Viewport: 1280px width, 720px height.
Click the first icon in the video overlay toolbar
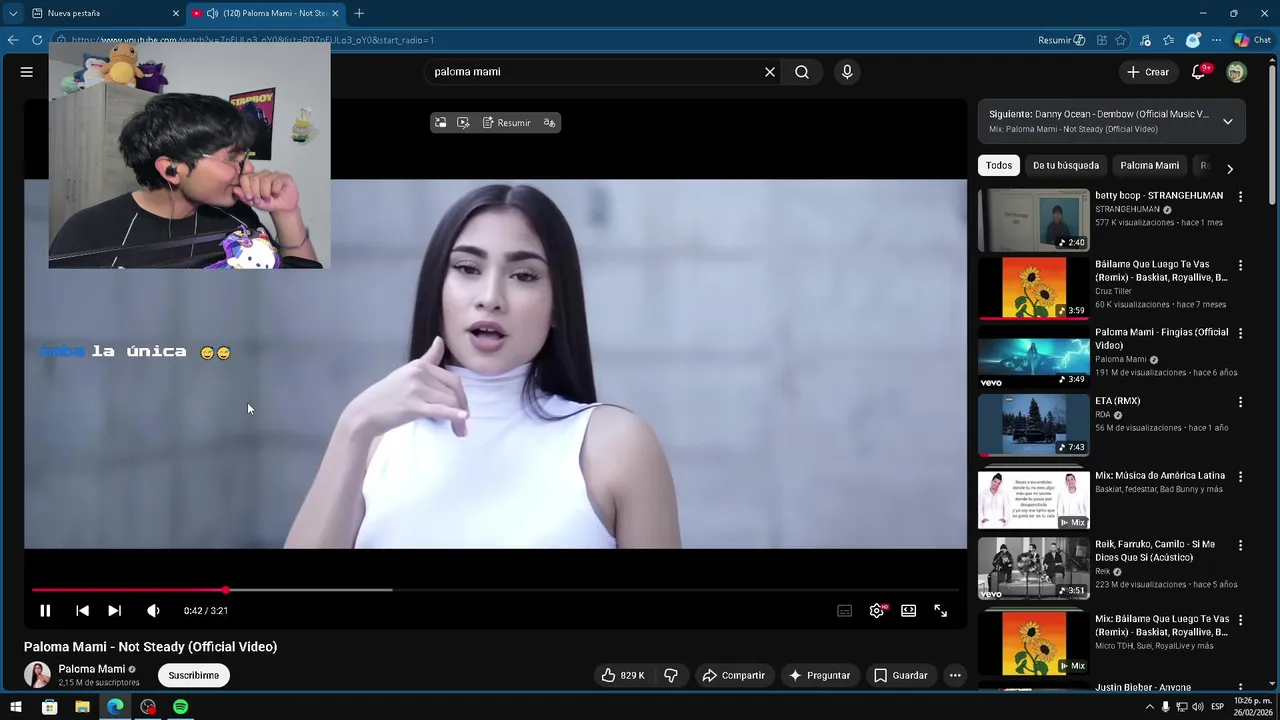click(441, 123)
